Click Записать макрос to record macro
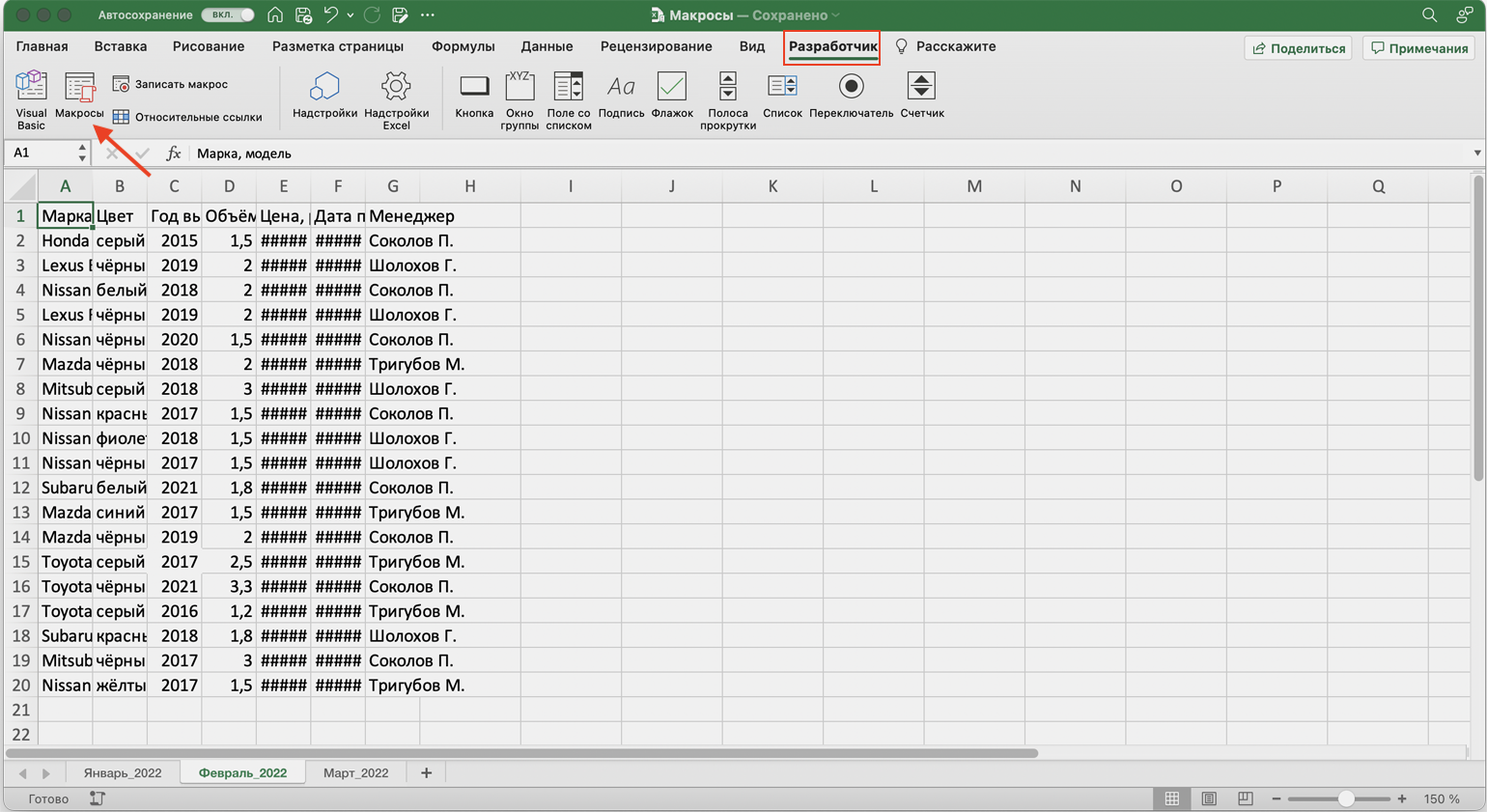Image resolution: width=1487 pixels, height=812 pixels. point(171,84)
